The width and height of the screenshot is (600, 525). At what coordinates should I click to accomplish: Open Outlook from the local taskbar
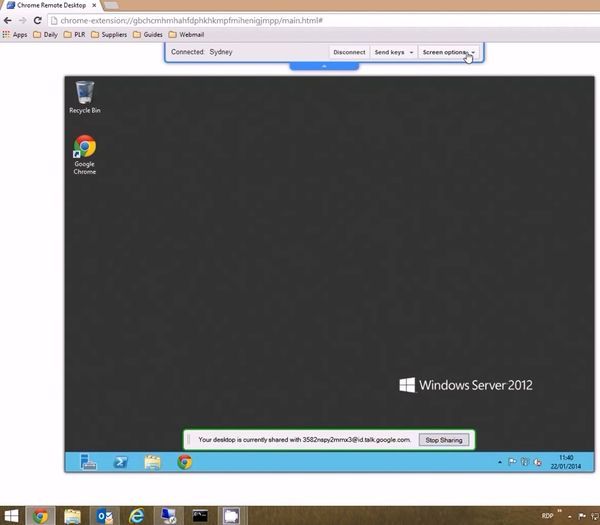103,516
